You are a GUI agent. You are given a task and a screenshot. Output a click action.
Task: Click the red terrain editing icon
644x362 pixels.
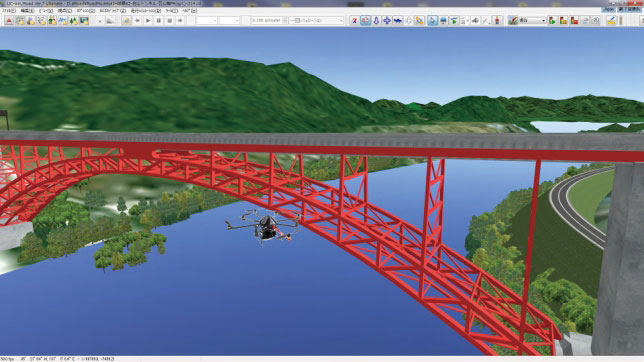point(9,21)
